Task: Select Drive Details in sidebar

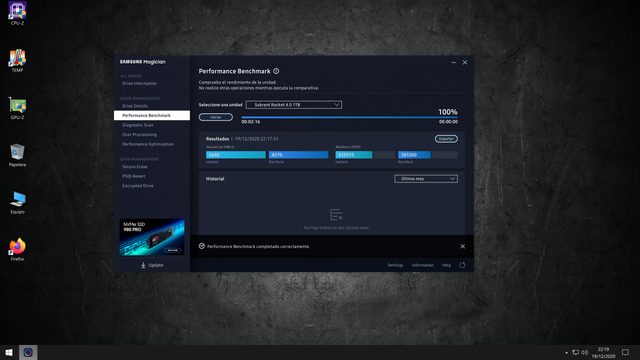Action: (x=135, y=106)
